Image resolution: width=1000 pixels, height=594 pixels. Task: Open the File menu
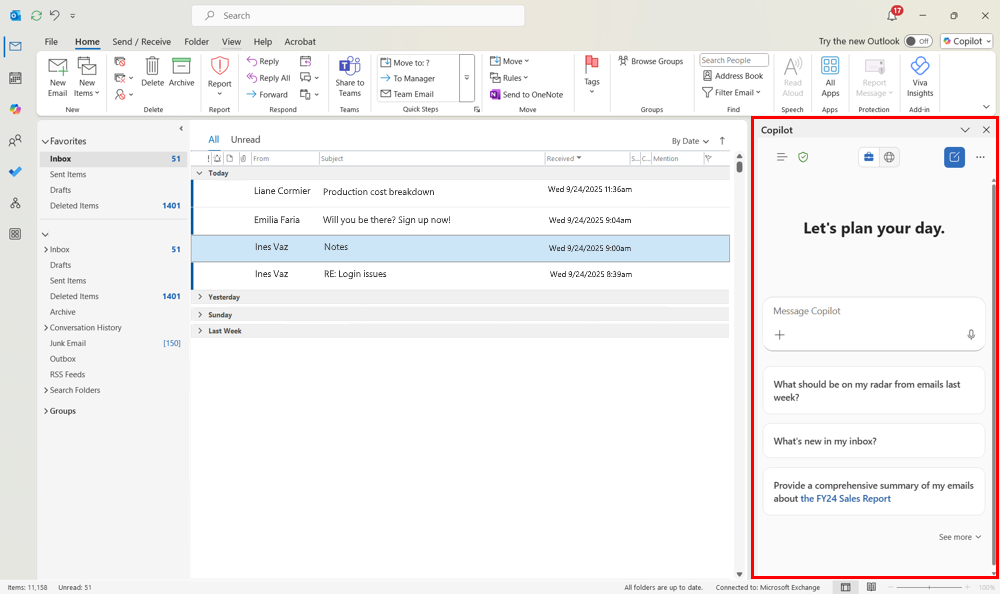coord(51,41)
